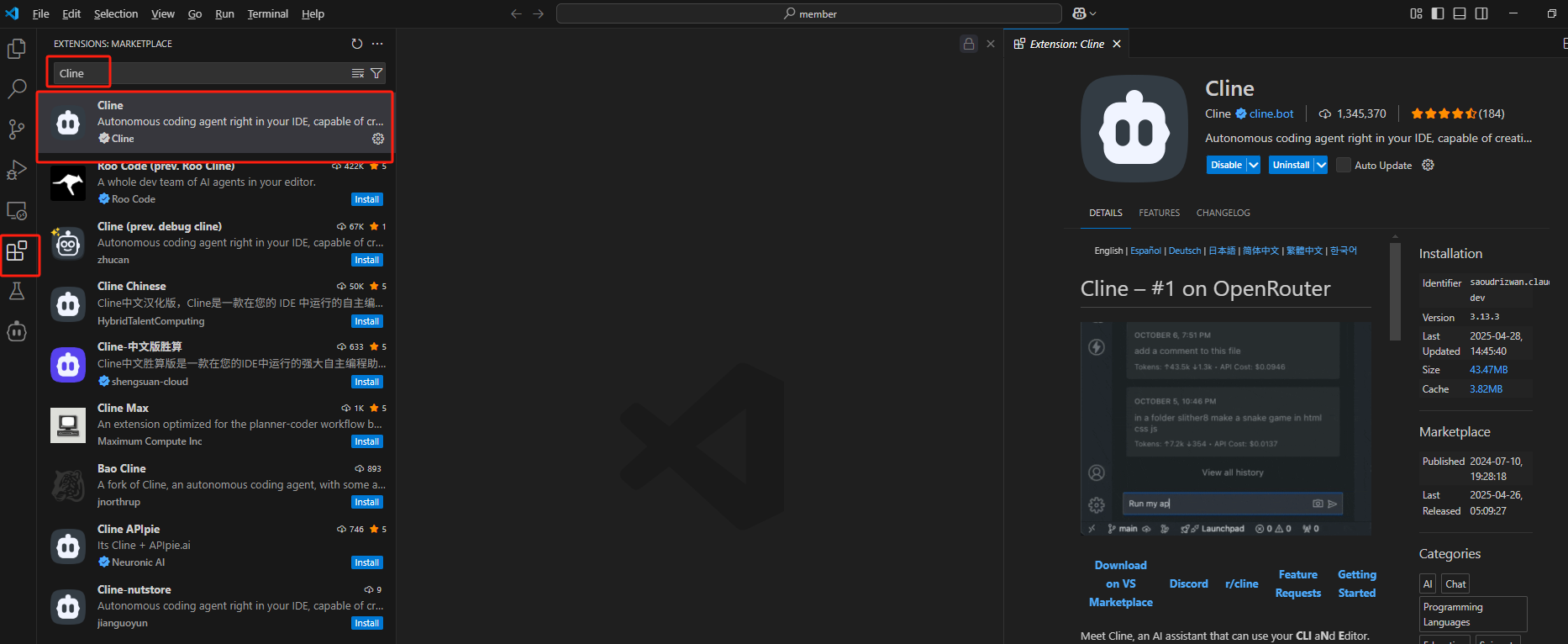Uninstall the Cline extension

point(1291,165)
